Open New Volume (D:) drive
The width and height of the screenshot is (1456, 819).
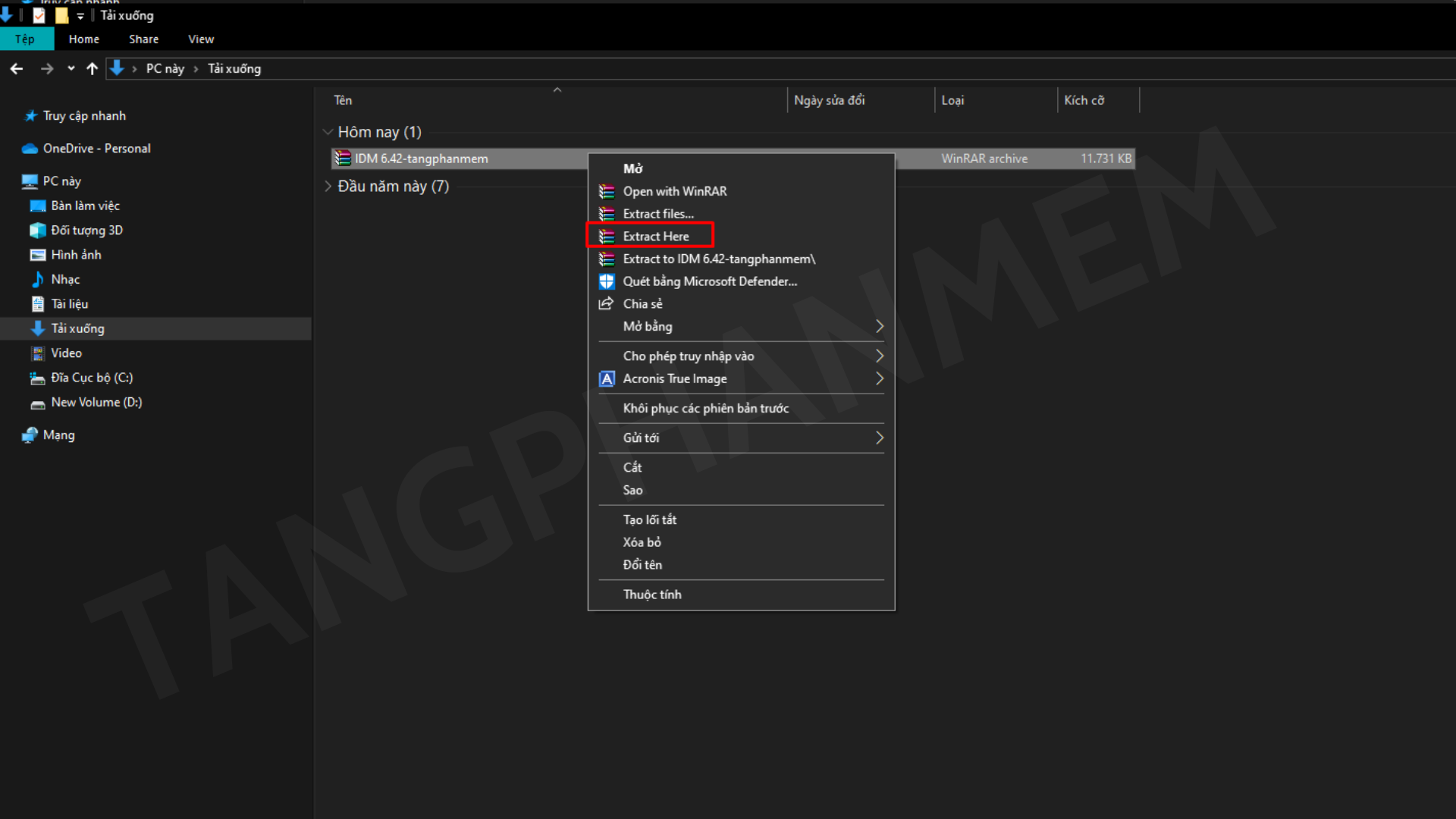(96, 402)
